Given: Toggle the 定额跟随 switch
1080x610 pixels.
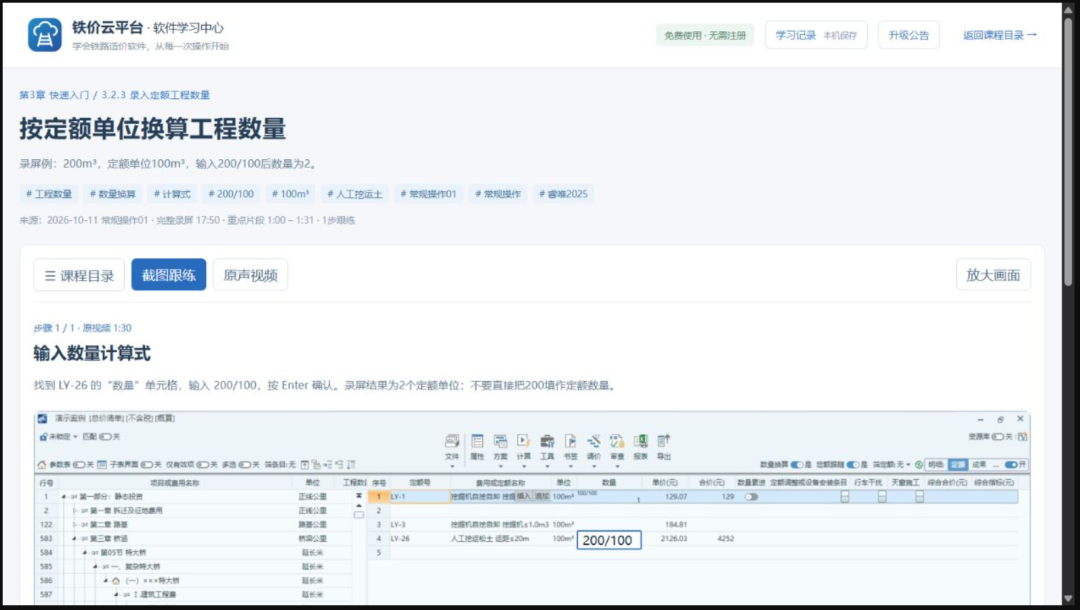Looking at the screenshot, I should (853, 465).
